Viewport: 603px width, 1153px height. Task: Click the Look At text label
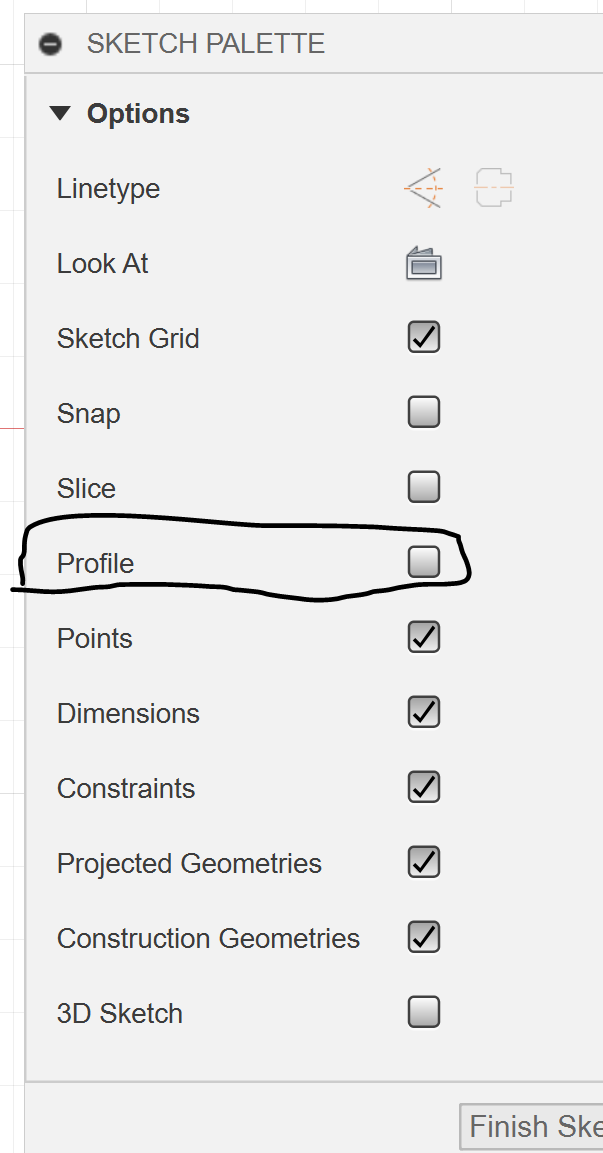(x=102, y=263)
